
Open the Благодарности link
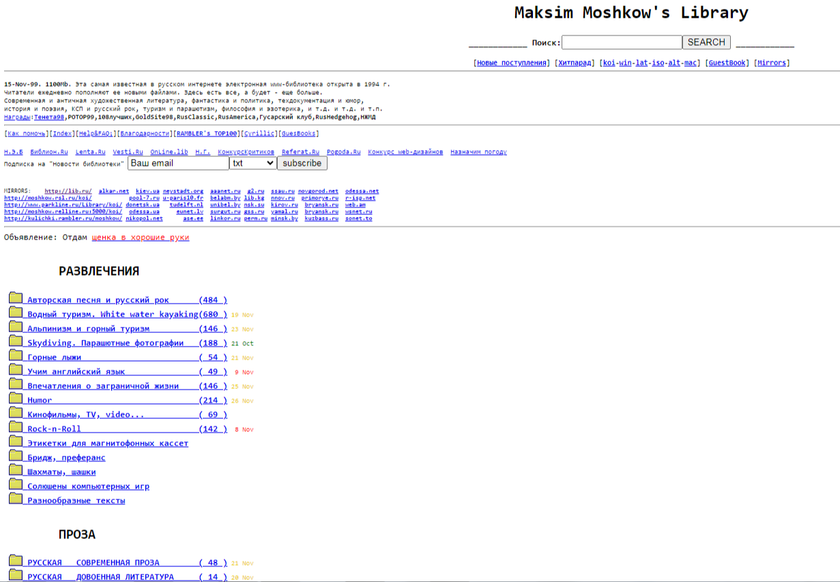pos(145,133)
